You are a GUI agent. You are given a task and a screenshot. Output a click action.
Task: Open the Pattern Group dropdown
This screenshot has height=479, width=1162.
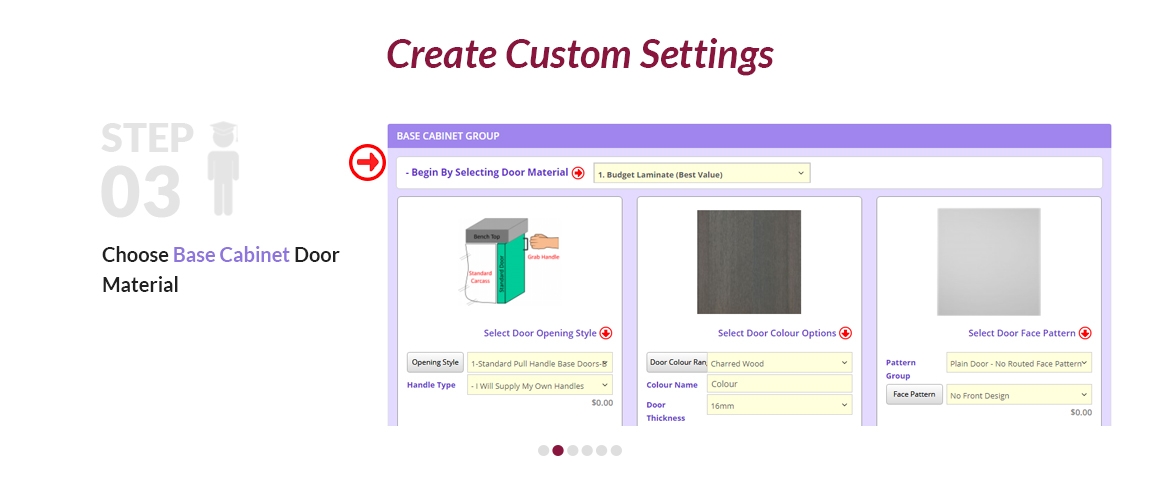coord(1018,363)
